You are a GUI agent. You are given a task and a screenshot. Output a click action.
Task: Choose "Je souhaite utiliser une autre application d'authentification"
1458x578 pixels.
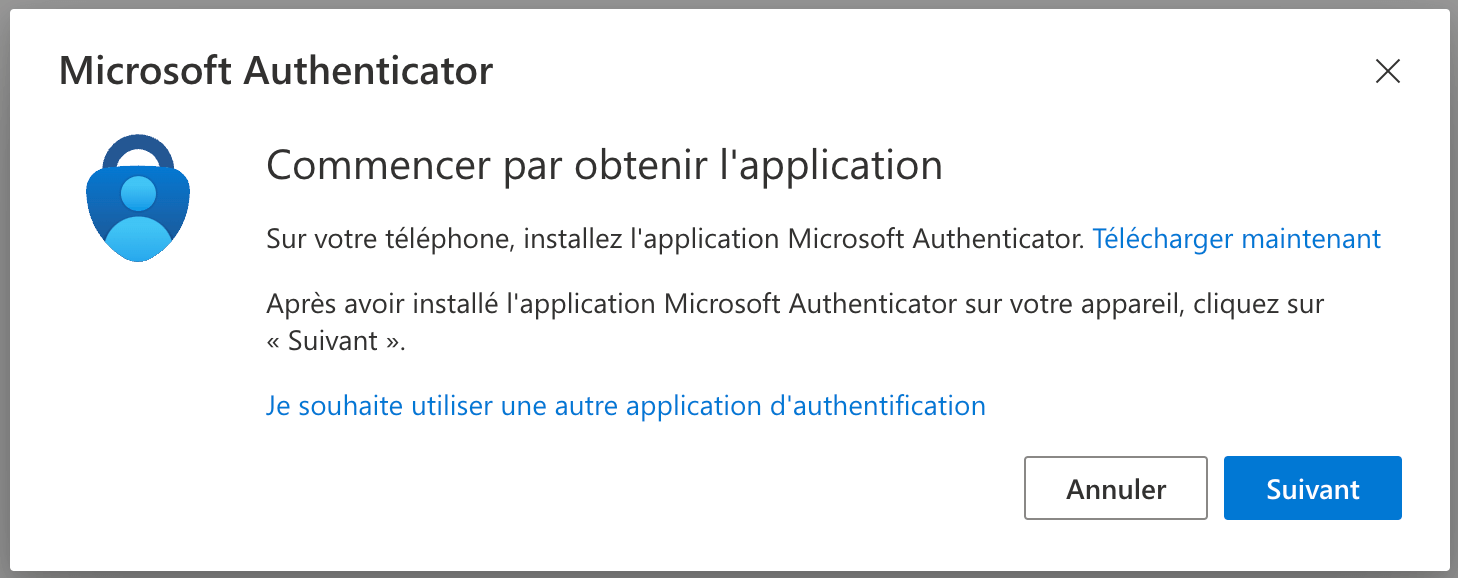pos(626,405)
